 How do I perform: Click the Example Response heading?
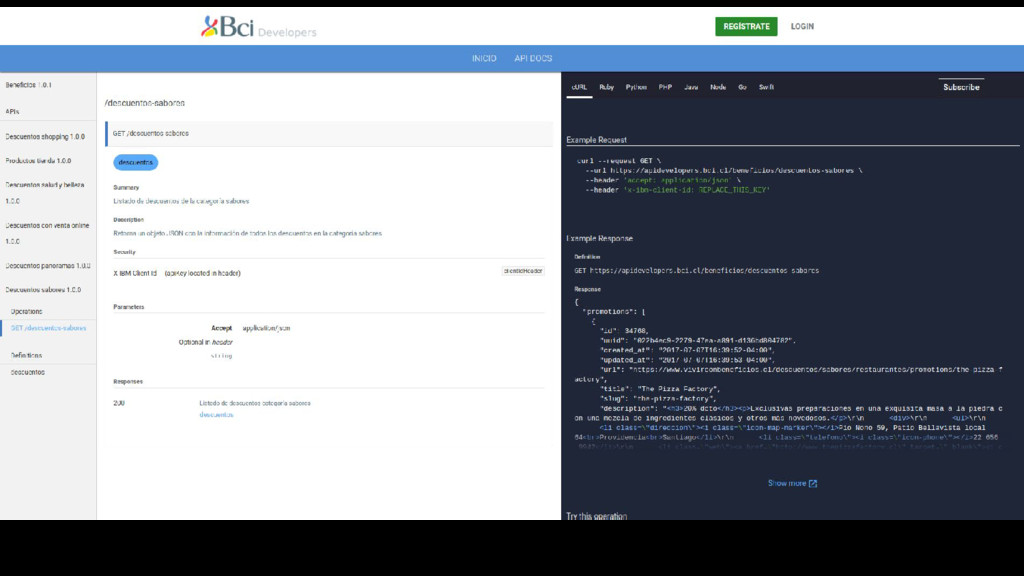click(x=600, y=238)
